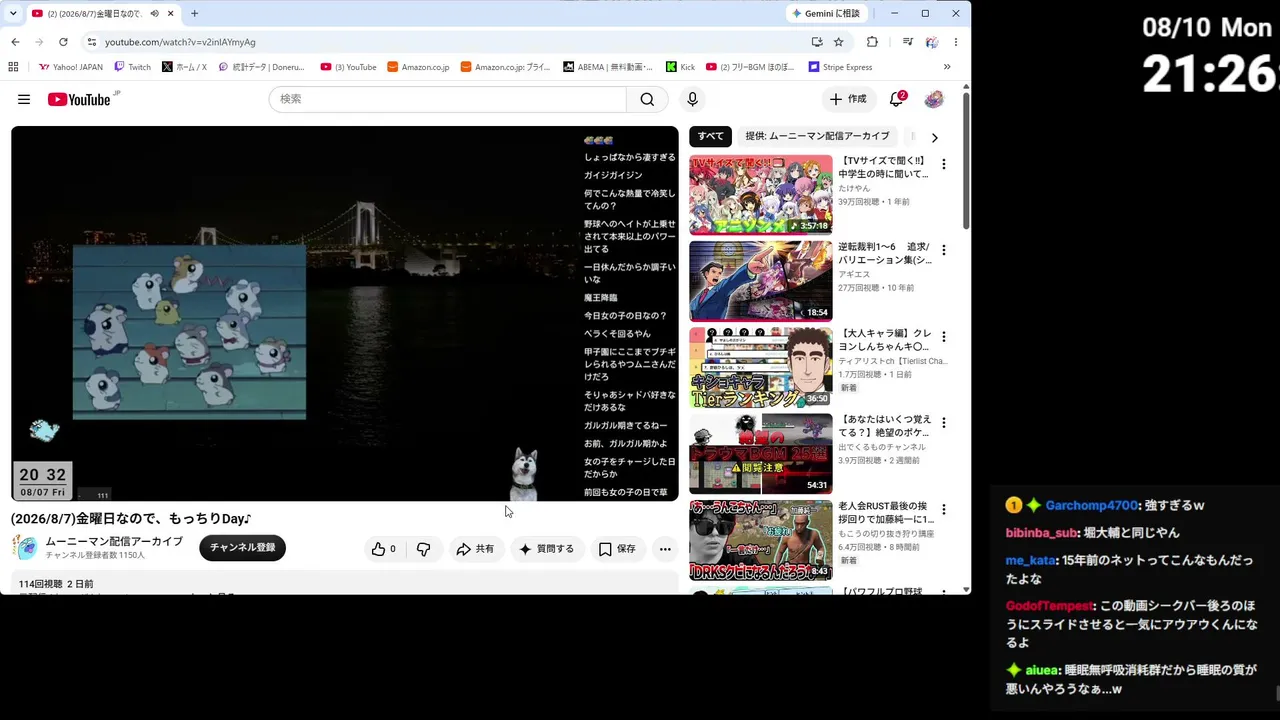1280x720 pixels.
Task: Click the install/cast icon in address bar
Action: point(817,42)
